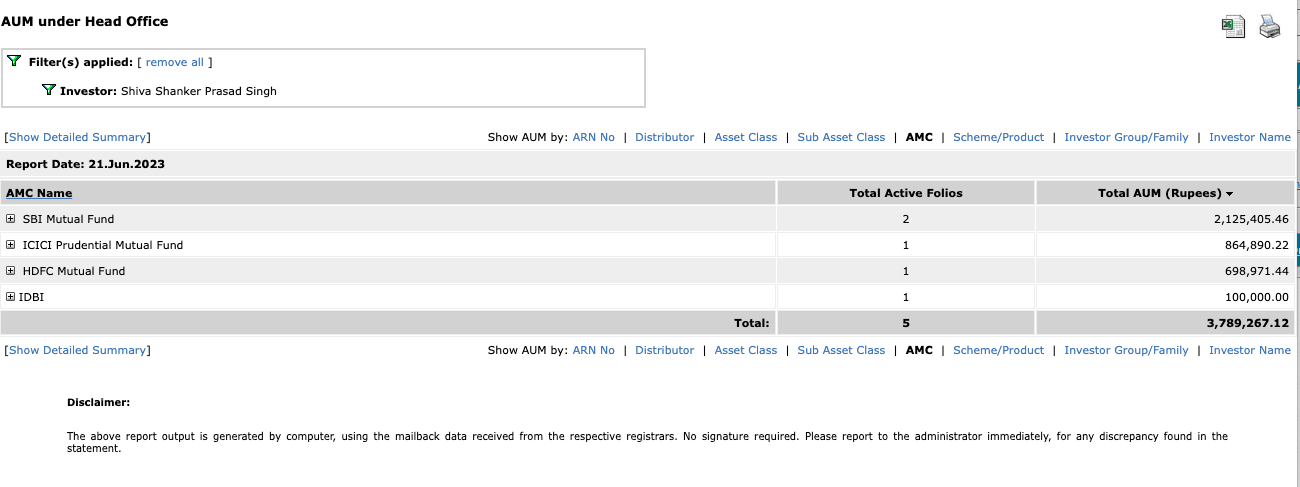Switch top view to Asset Class

pyautogui.click(x=745, y=137)
